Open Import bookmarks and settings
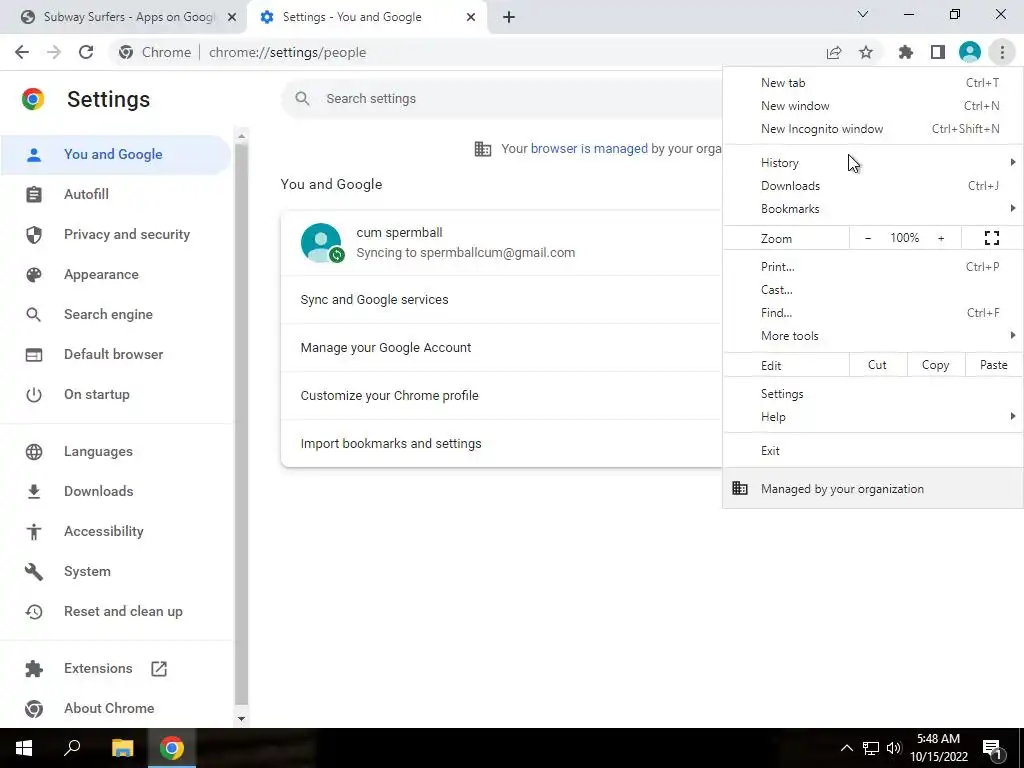The height and width of the screenshot is (768, 1024). click(x=502, y=443)
